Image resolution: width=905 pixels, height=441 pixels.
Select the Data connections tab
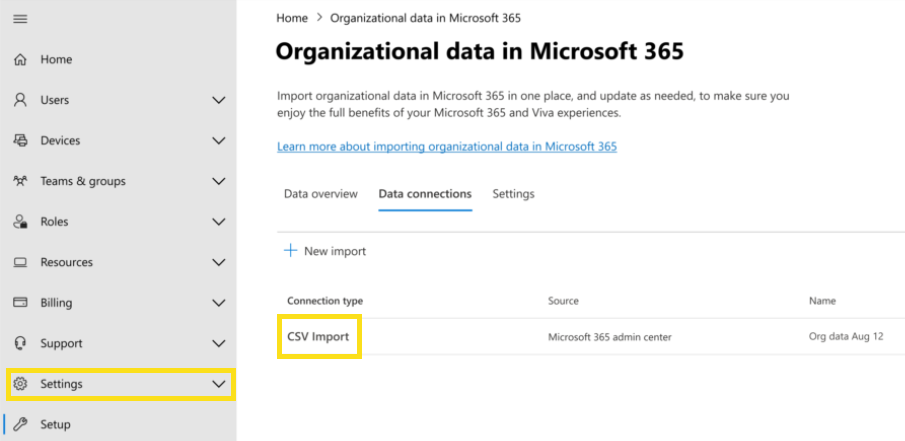(425, 194)
